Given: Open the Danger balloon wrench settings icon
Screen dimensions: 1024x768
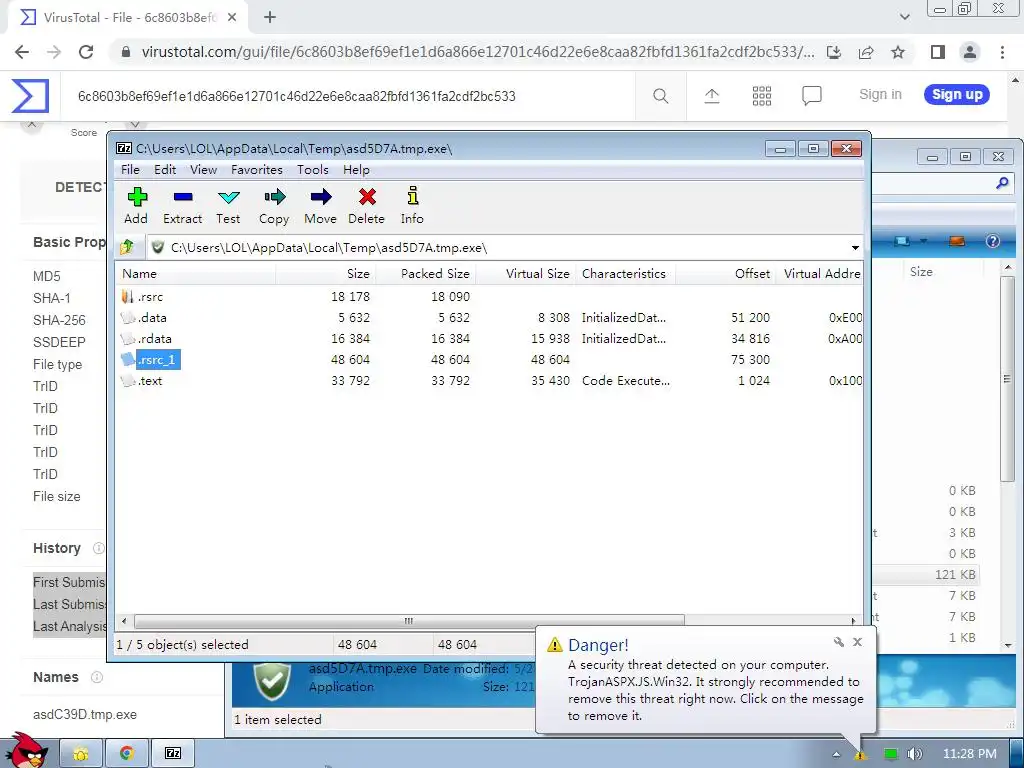Looking at the screenshot, I should (839, 643).
